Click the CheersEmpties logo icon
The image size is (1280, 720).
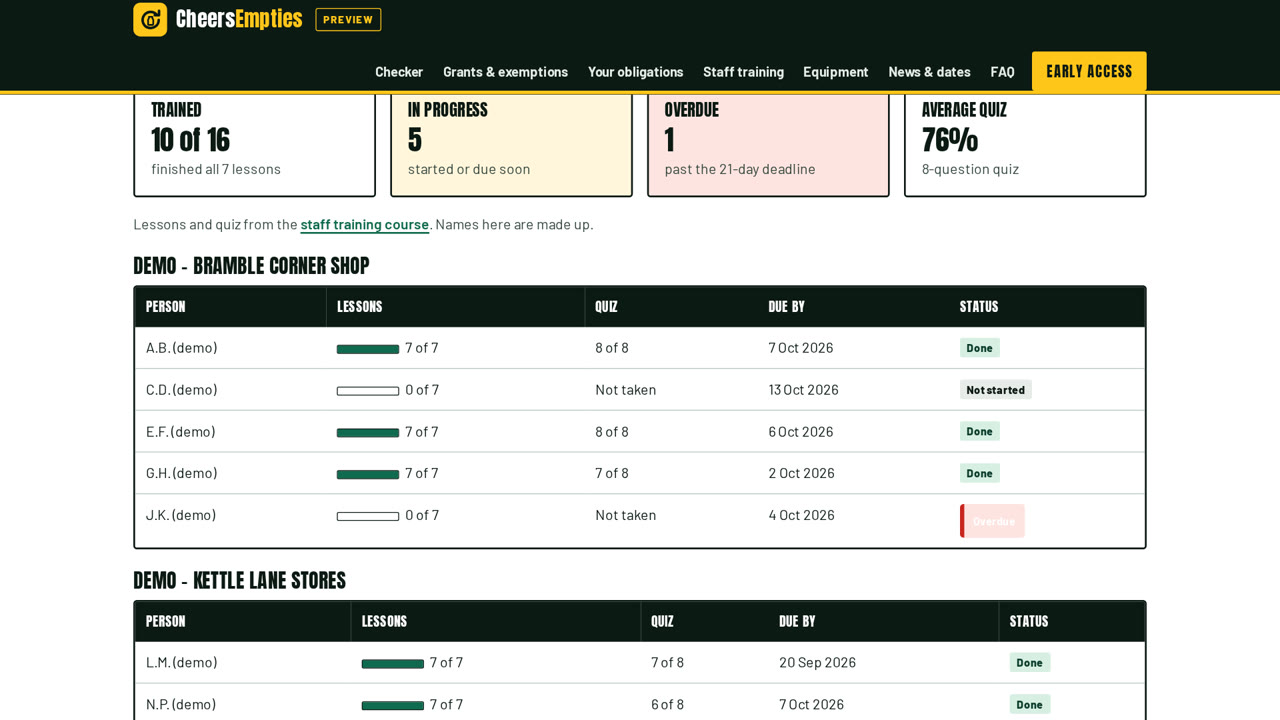click(150, 19)
